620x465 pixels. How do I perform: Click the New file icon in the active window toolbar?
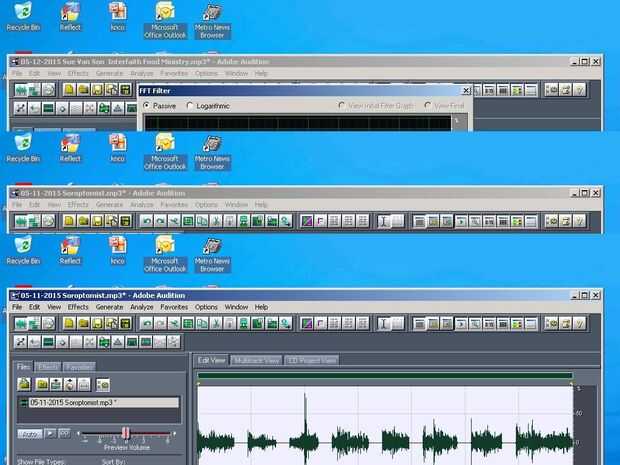[69, 323]
